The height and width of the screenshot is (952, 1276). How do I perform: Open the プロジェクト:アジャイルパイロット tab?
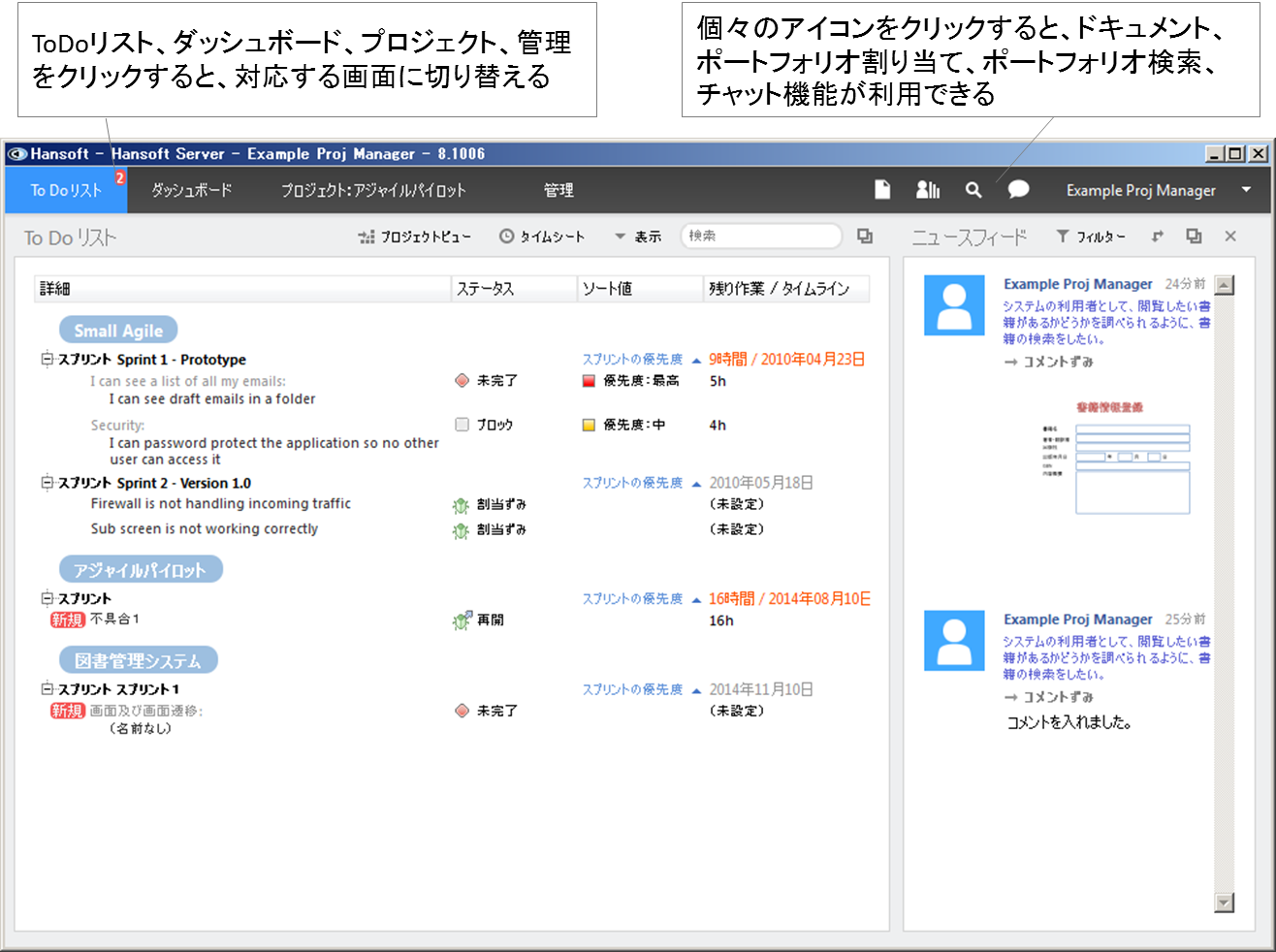tap(373, 190)
